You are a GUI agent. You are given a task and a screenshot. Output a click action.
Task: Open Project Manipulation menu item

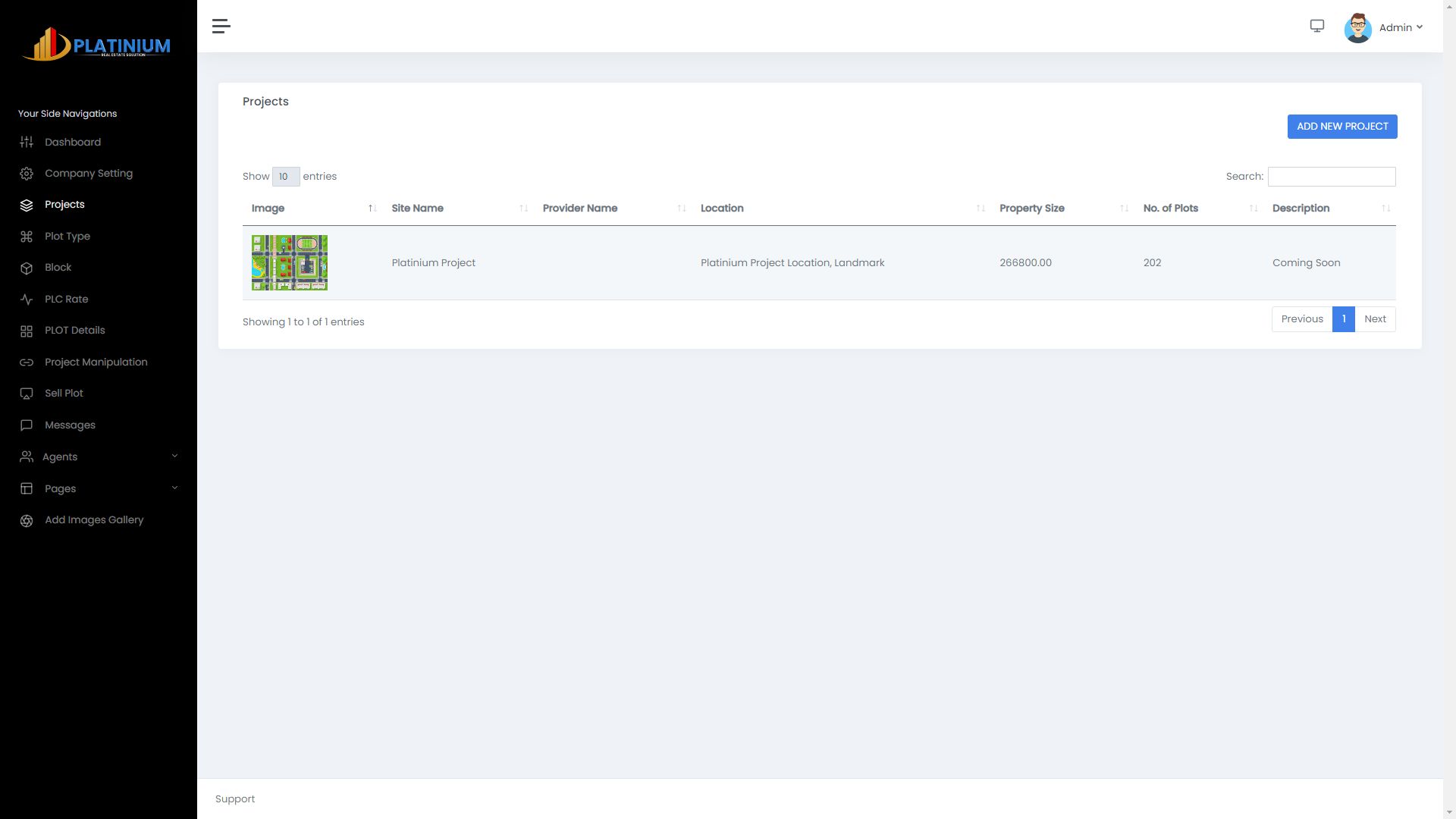[x=96, y=362]
